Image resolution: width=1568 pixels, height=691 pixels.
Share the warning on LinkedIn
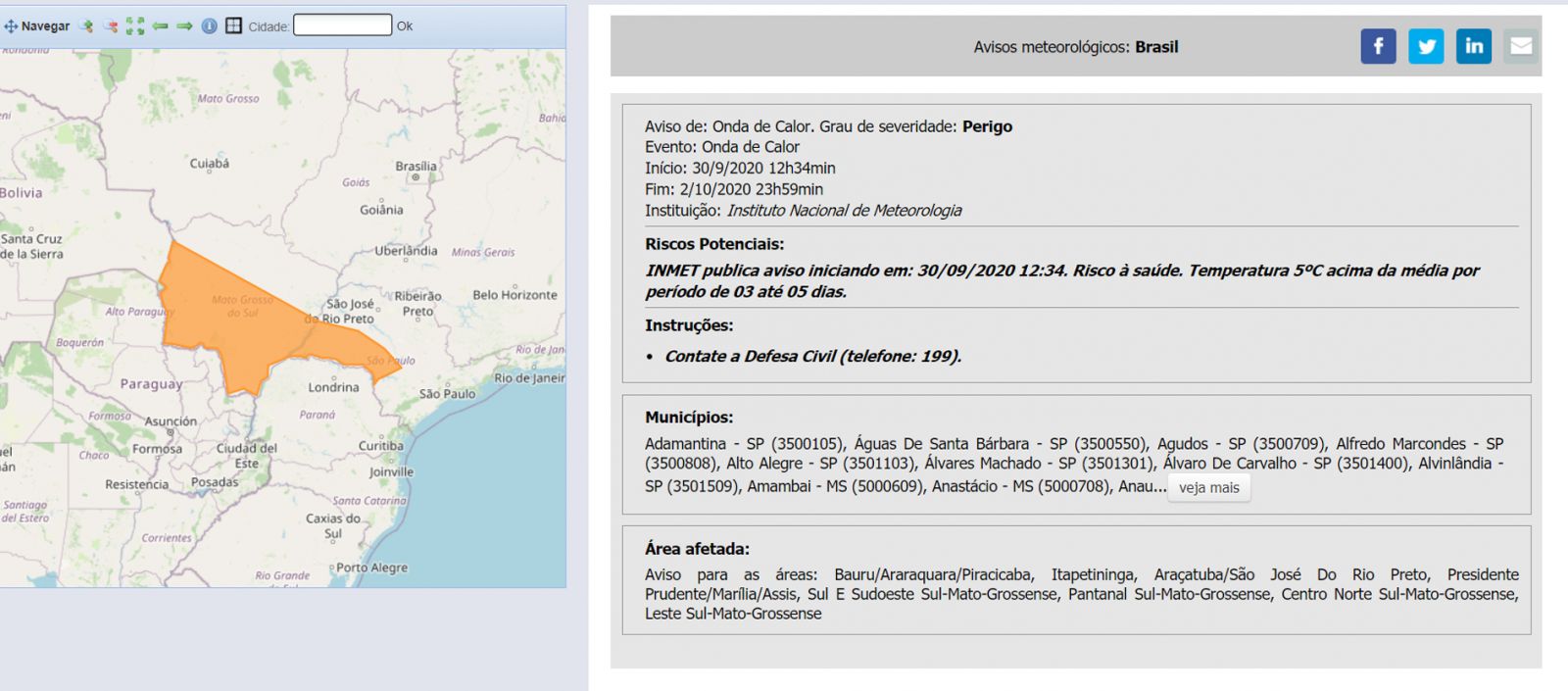(1473, 46)
